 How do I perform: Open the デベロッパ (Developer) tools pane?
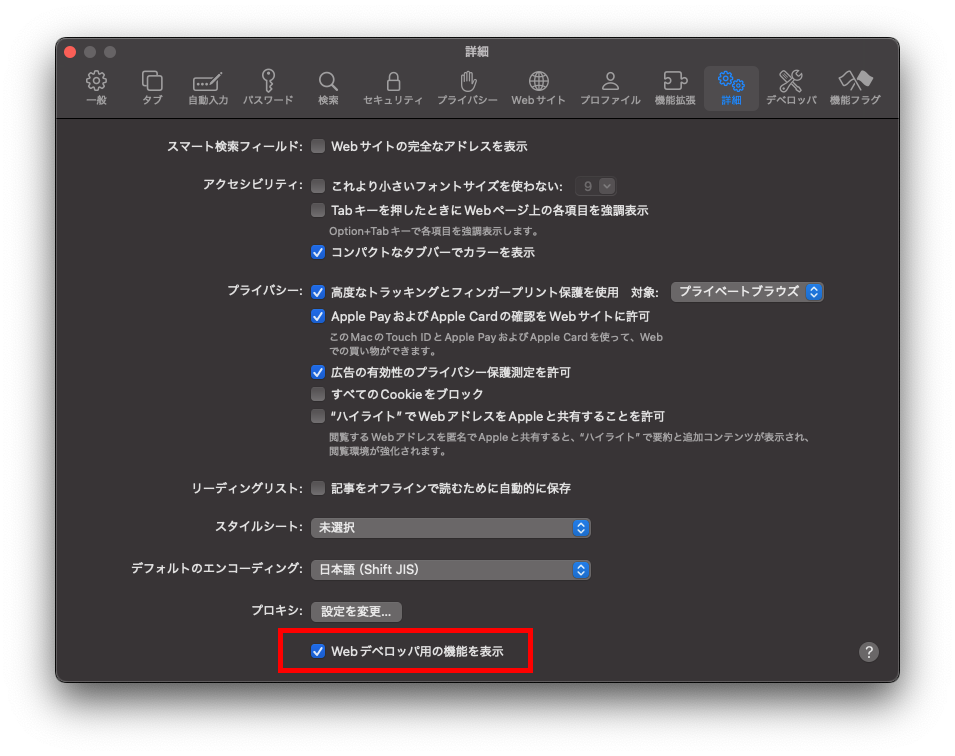pos(791,88)
